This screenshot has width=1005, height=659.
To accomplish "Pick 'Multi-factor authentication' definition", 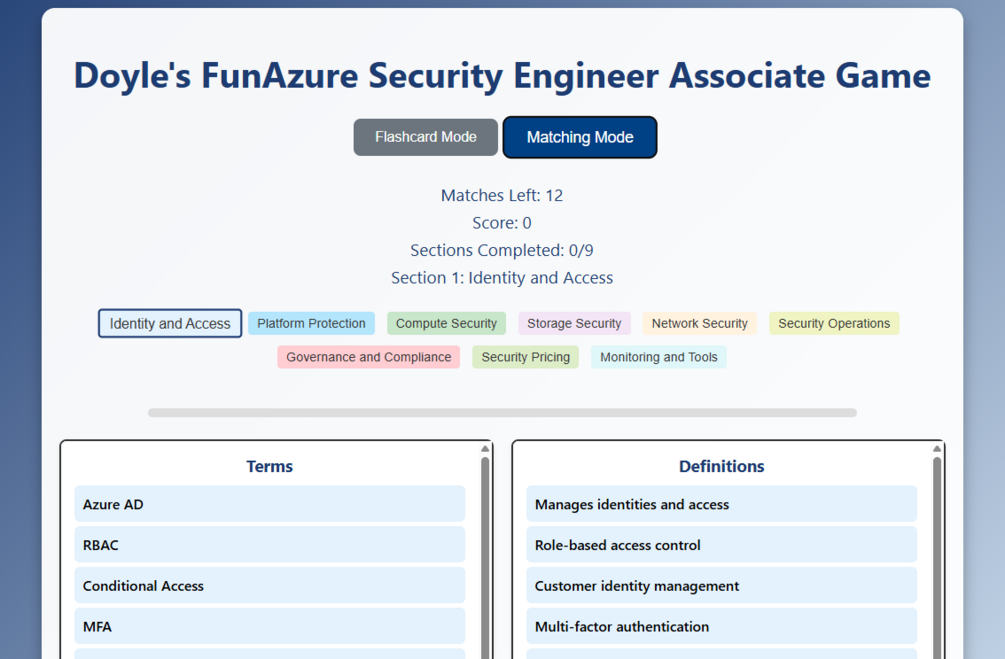I will [x=722, y=626].
